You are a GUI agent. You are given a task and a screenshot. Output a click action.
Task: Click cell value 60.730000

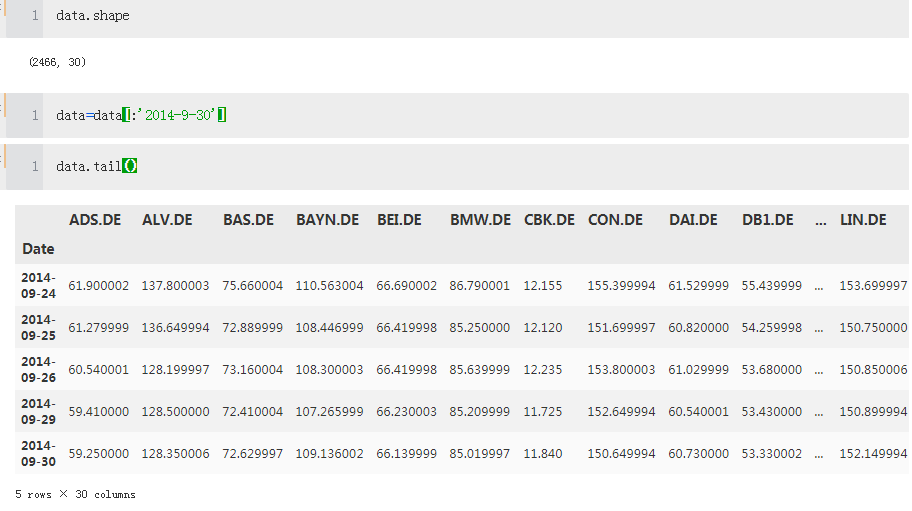tap(698, 453)
